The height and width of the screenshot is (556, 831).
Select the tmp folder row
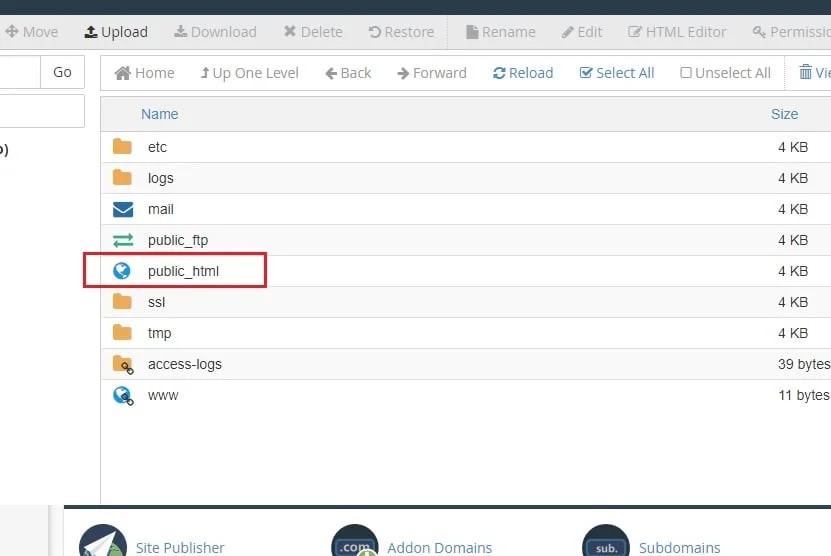[x=466, y=333]
